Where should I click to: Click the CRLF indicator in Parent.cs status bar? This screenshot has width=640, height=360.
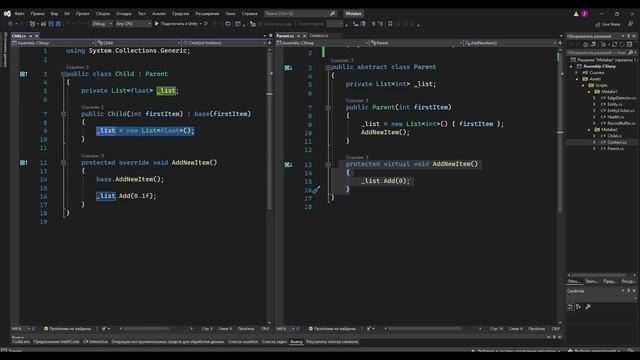556,329
